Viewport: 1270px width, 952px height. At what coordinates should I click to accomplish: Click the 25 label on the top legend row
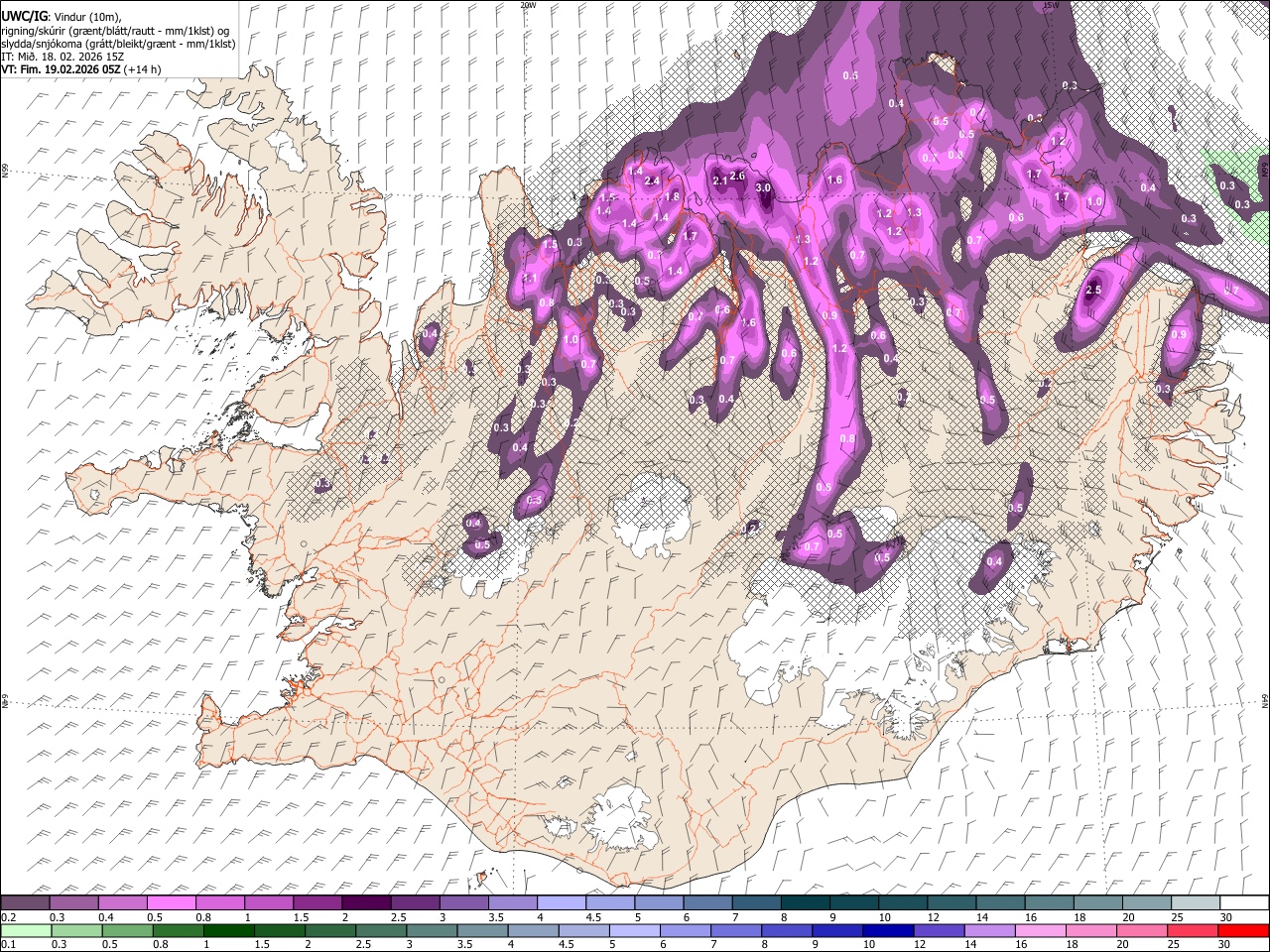(1177, 917)
